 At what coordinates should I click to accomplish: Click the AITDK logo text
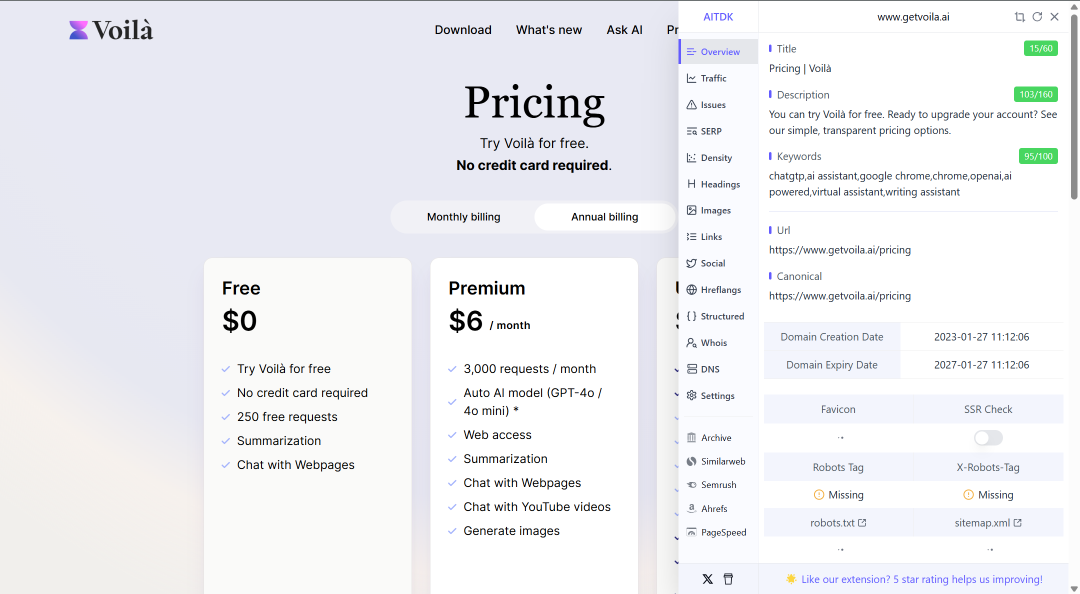pos(718,17)
